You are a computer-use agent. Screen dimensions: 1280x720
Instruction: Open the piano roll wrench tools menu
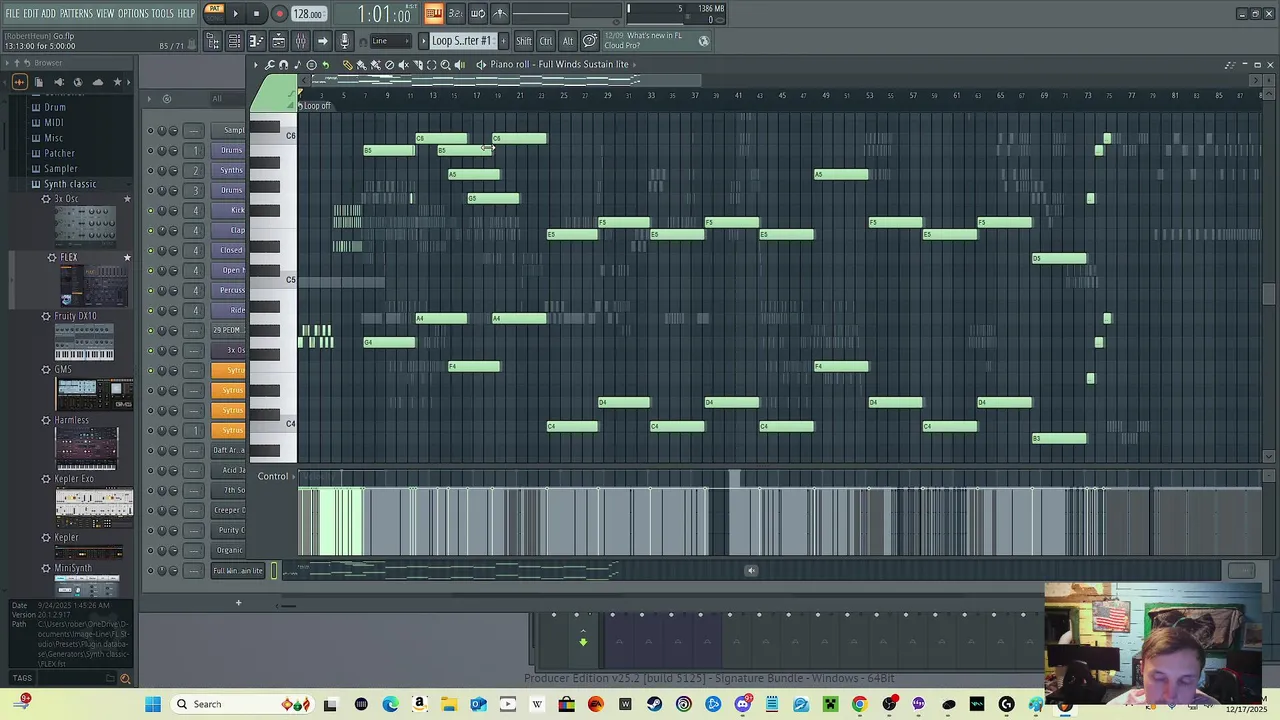pyautogui.click(x=269, y=64)
